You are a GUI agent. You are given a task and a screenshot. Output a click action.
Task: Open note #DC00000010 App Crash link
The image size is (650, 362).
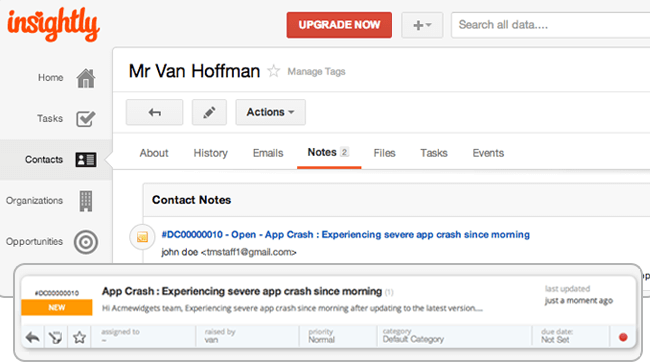click(x=346, y=235)
